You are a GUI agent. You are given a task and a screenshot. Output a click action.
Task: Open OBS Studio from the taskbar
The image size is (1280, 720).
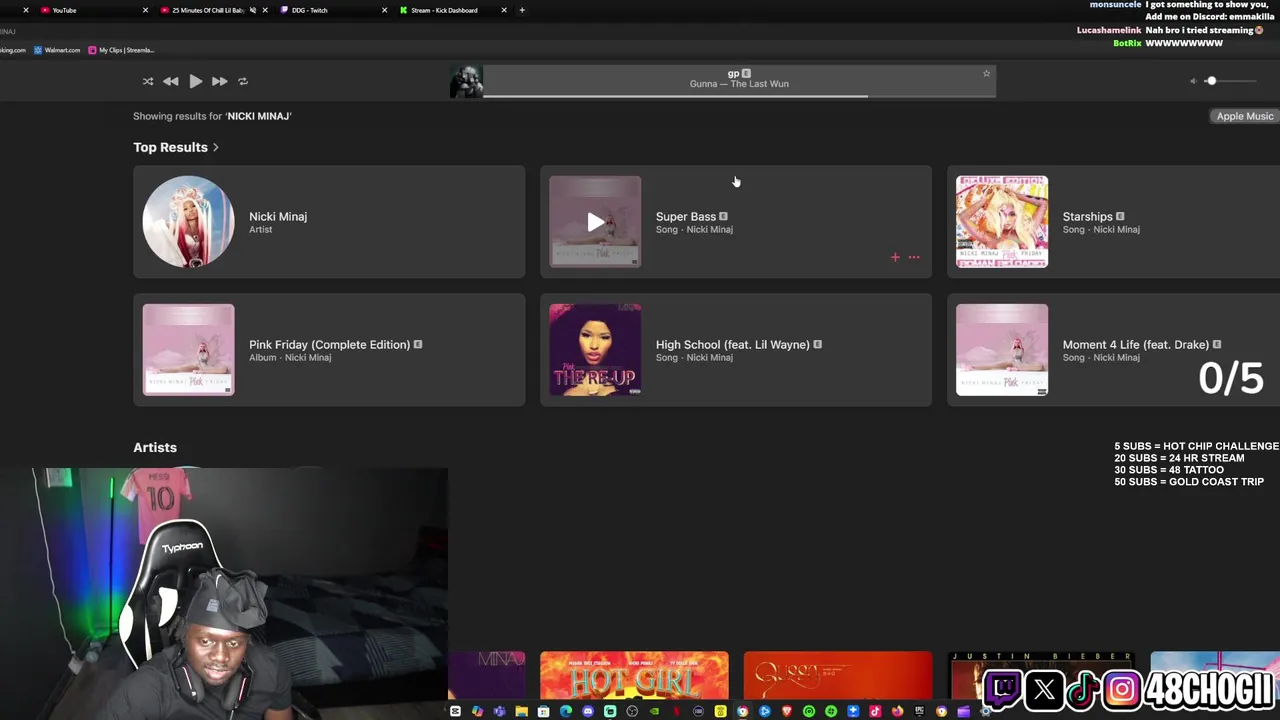(632, 711)
